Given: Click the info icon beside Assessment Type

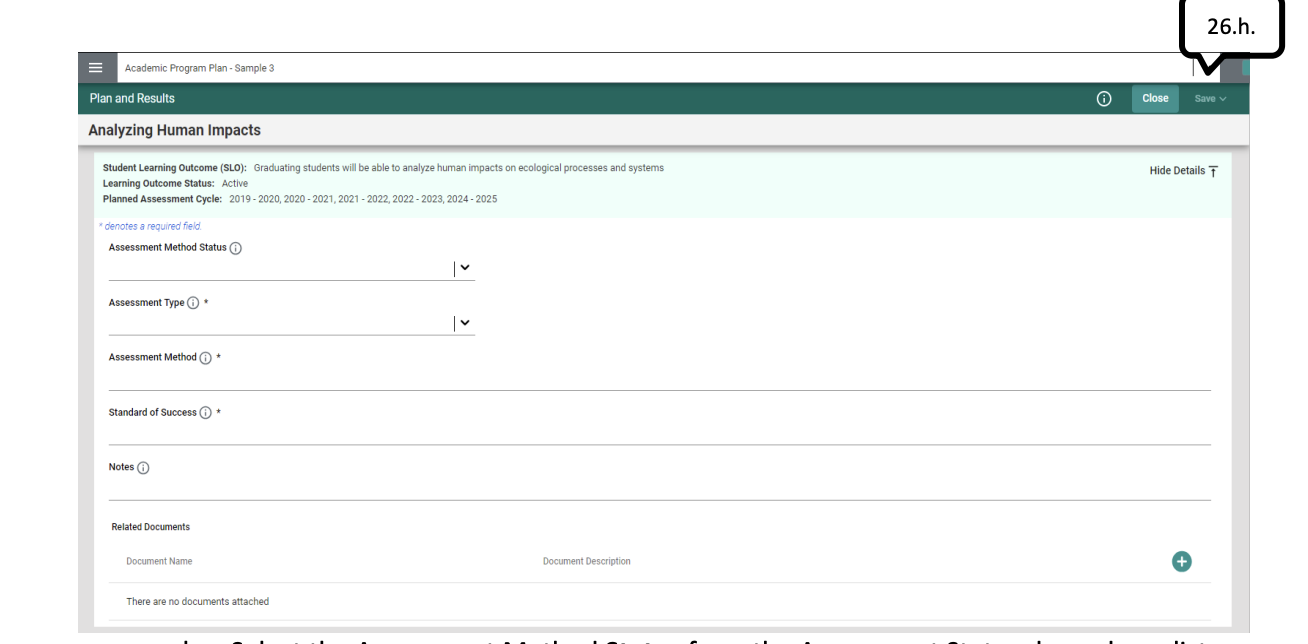Looking at the screenshot, I should click(x=192, y=302).
